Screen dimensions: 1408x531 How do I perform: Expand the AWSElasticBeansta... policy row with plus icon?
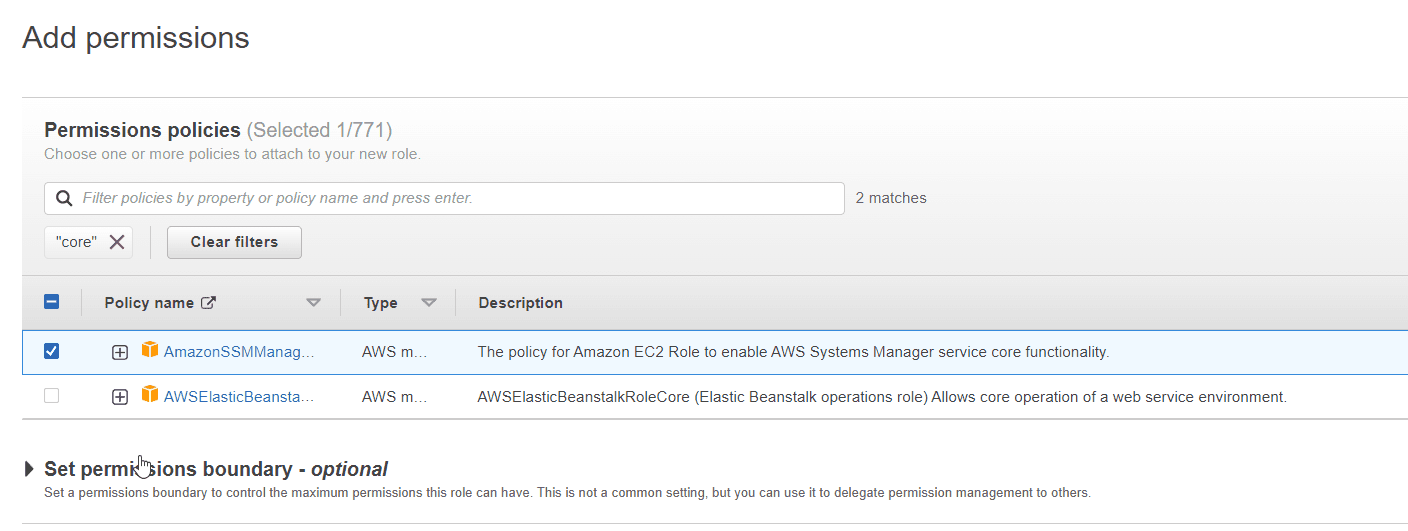pyautogui.click(x=120, y=397)
